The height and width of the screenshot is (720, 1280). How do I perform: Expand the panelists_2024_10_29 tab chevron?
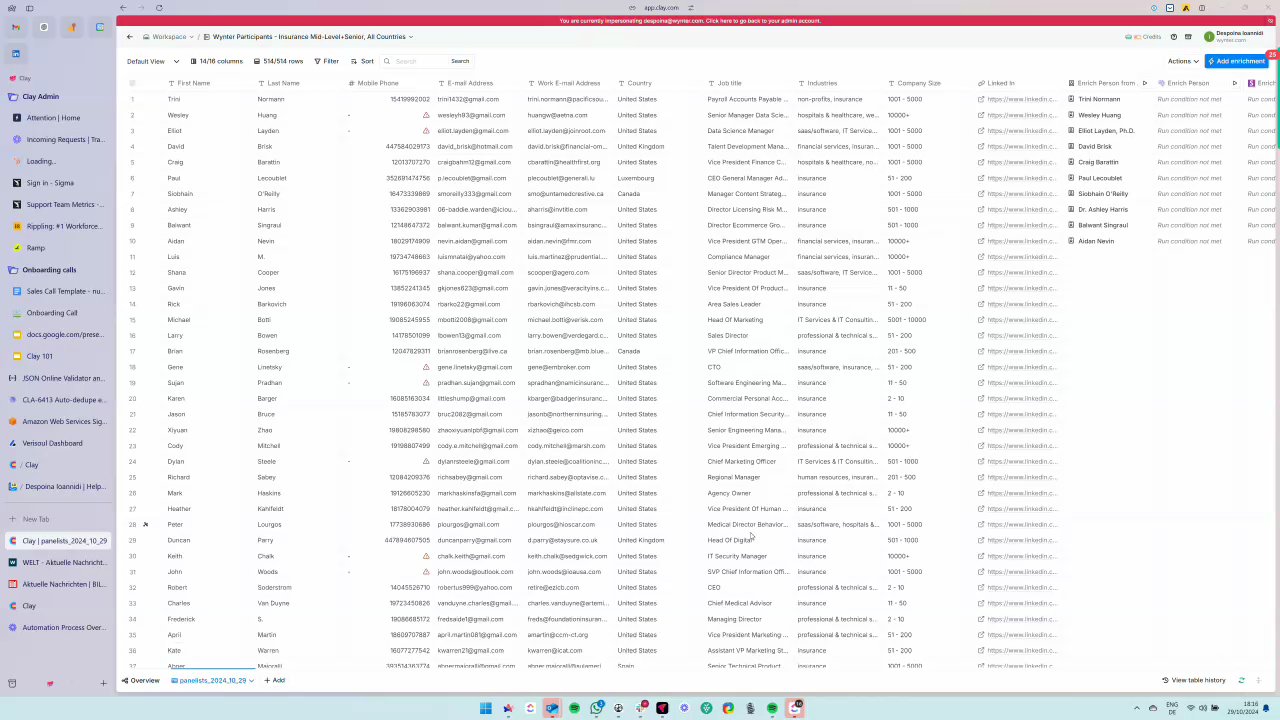251,680
